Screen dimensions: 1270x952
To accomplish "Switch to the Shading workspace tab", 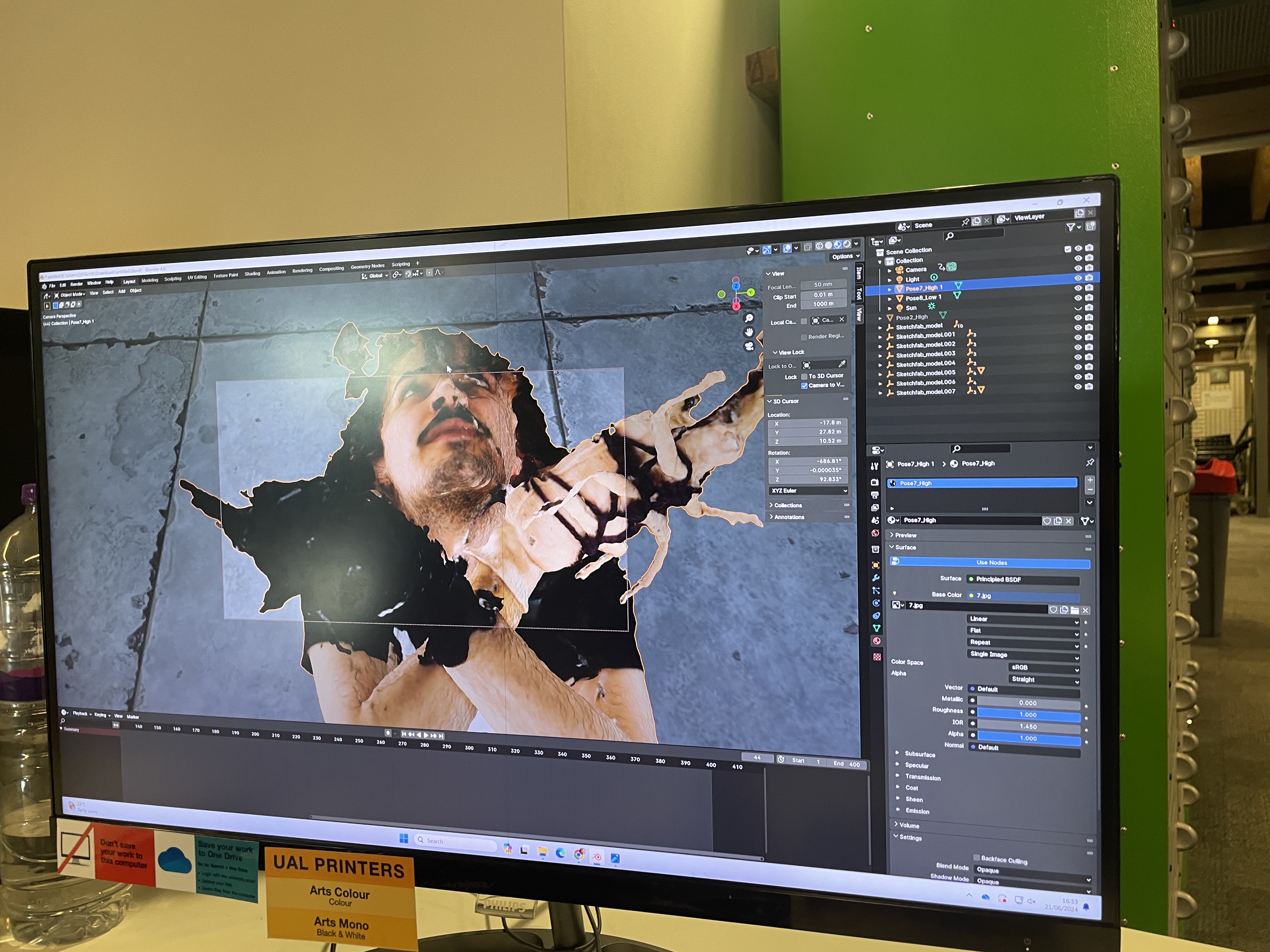I will tap(252, 274).
